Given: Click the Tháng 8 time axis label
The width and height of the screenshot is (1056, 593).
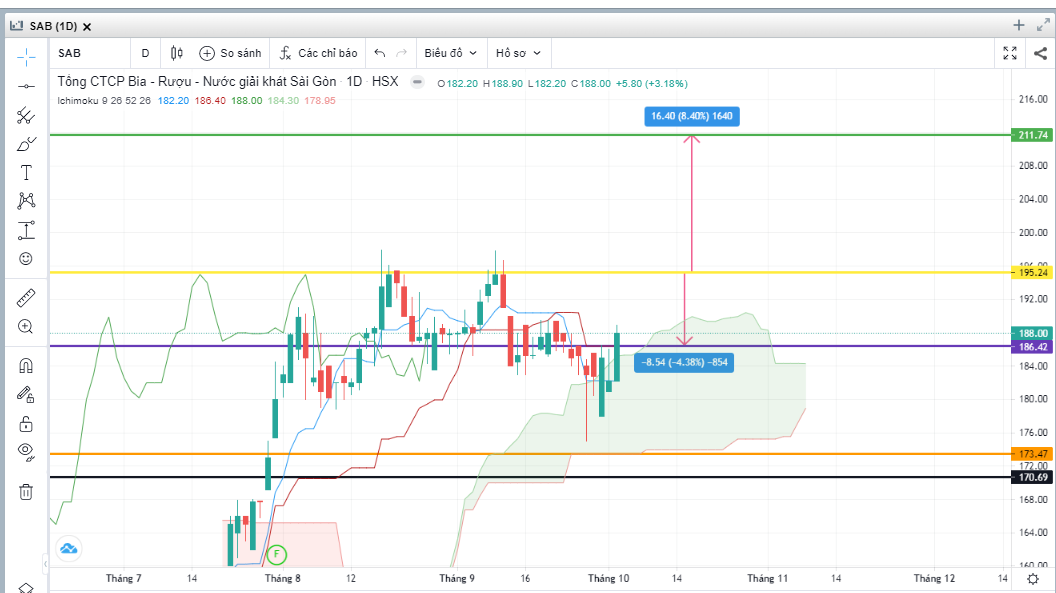Looking at the screenshot, I should [x=283, y=578].
